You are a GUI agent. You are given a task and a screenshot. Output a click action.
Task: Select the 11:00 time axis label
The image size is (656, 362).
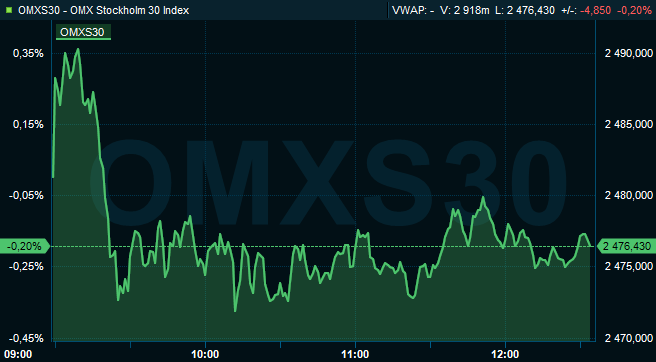click(x=356, y=354)
